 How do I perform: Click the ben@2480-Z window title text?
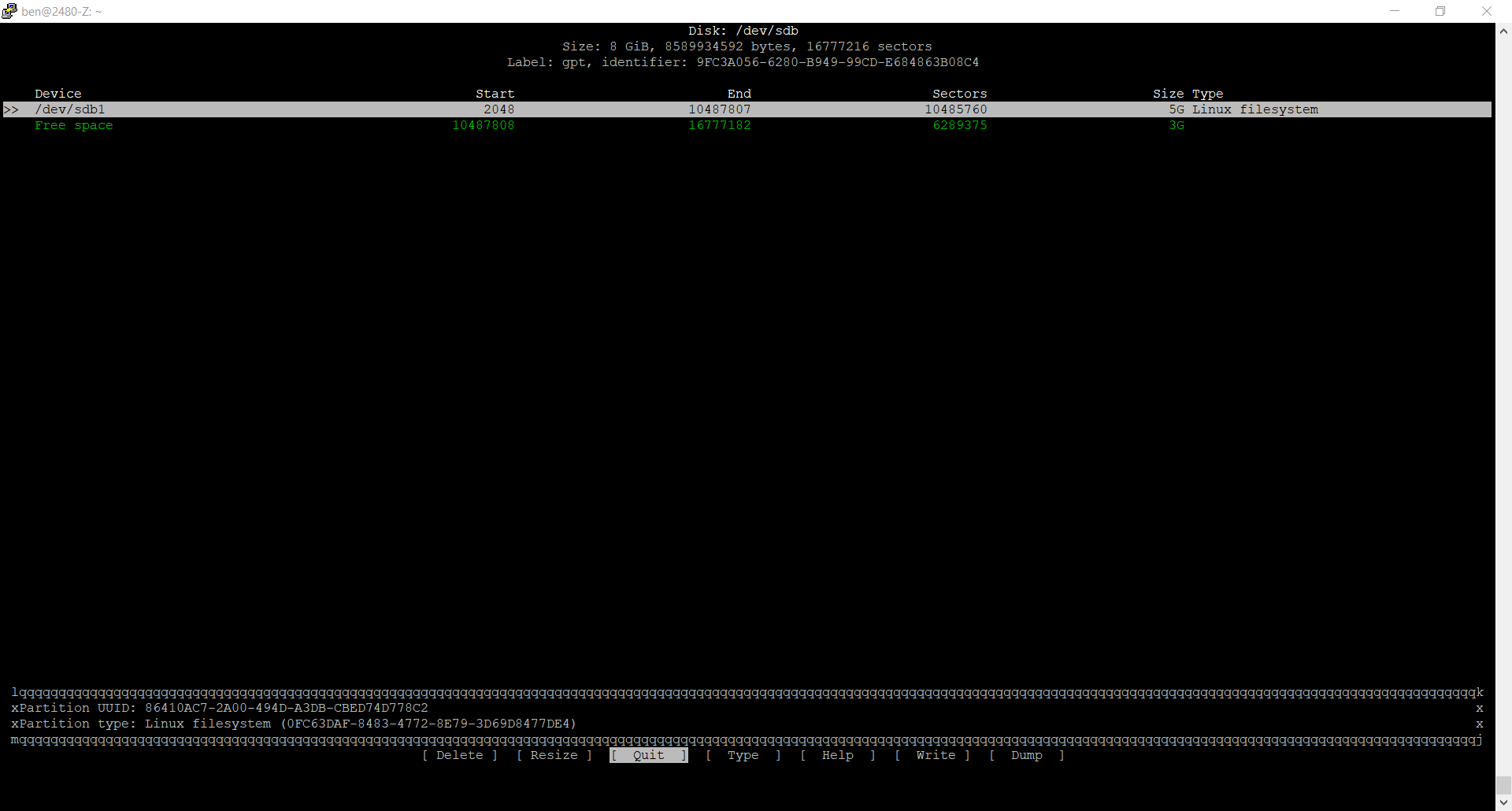coord(61,12)
